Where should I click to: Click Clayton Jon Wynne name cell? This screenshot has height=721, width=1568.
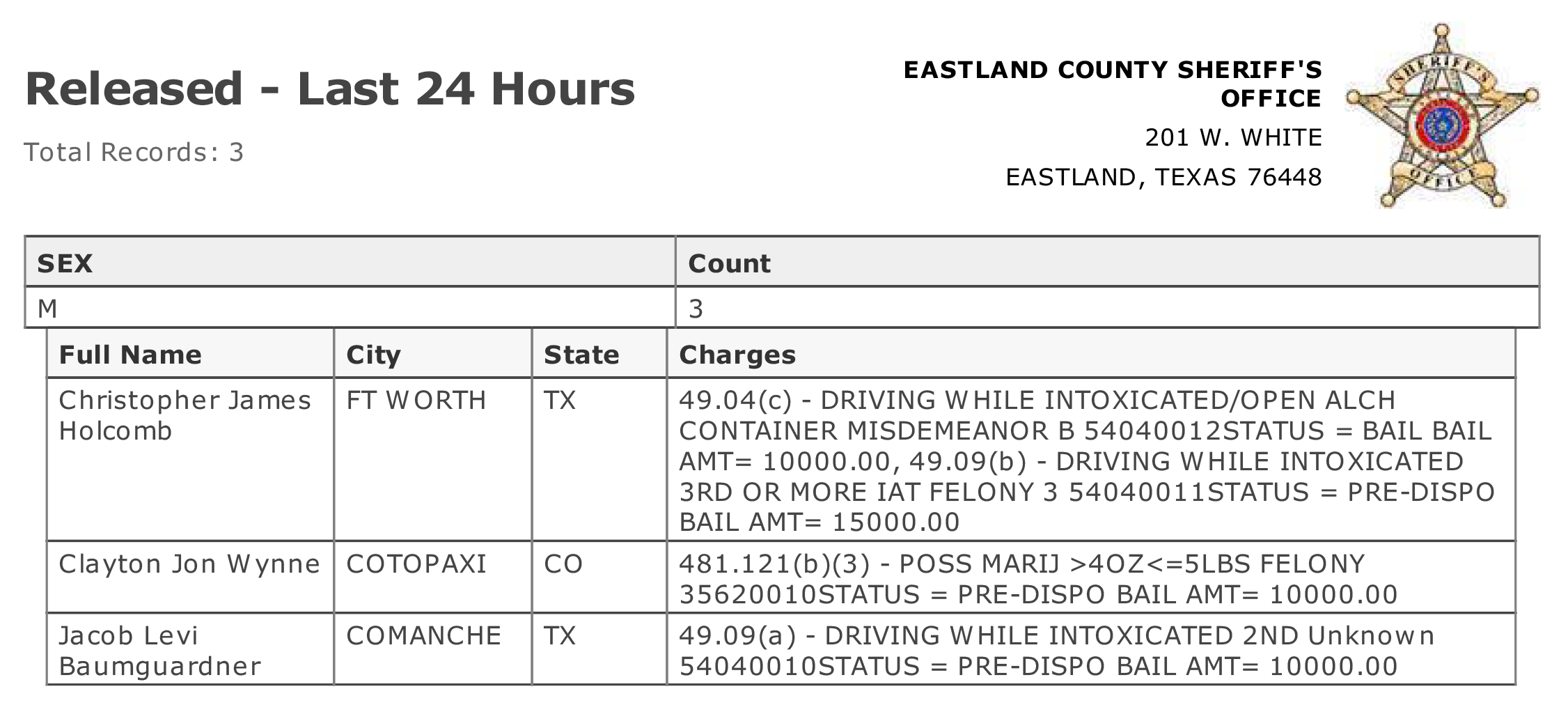click(x=190, y=576)
